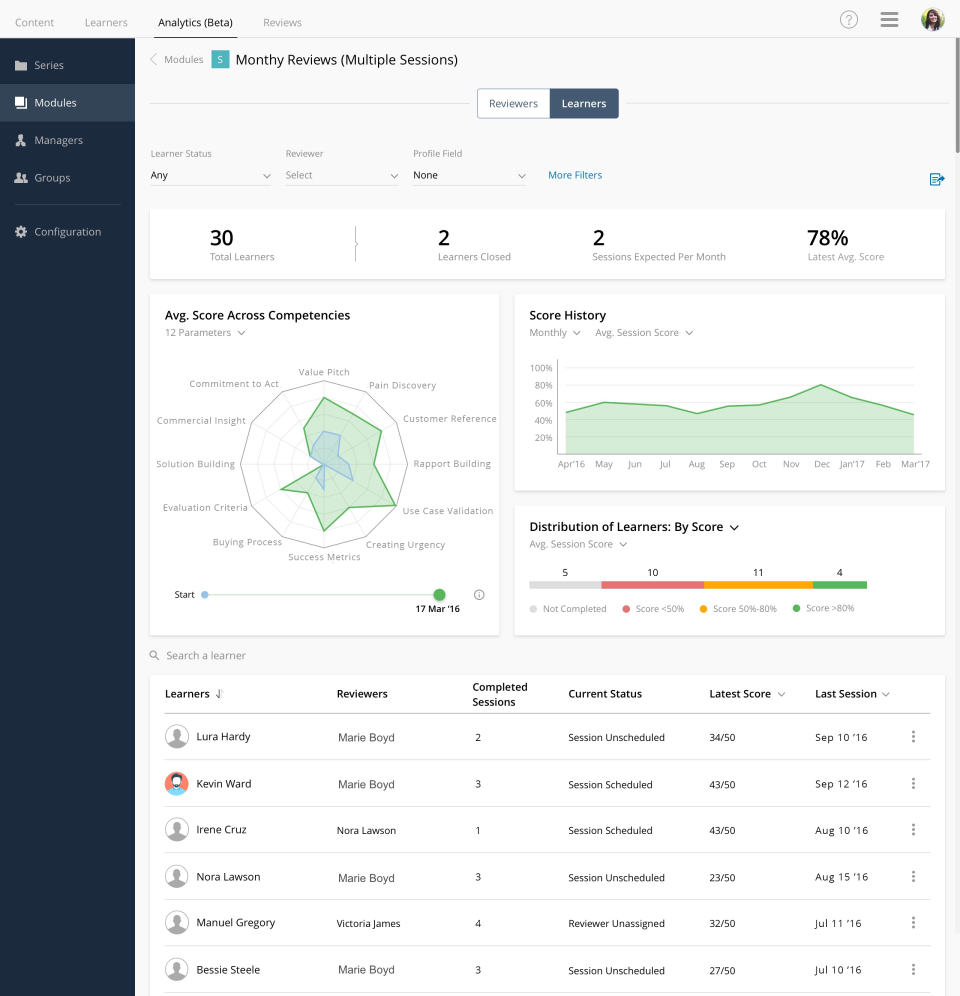Open the hamburger menu icon
Viewport: 960px width, 996px height.
(889, 20)
